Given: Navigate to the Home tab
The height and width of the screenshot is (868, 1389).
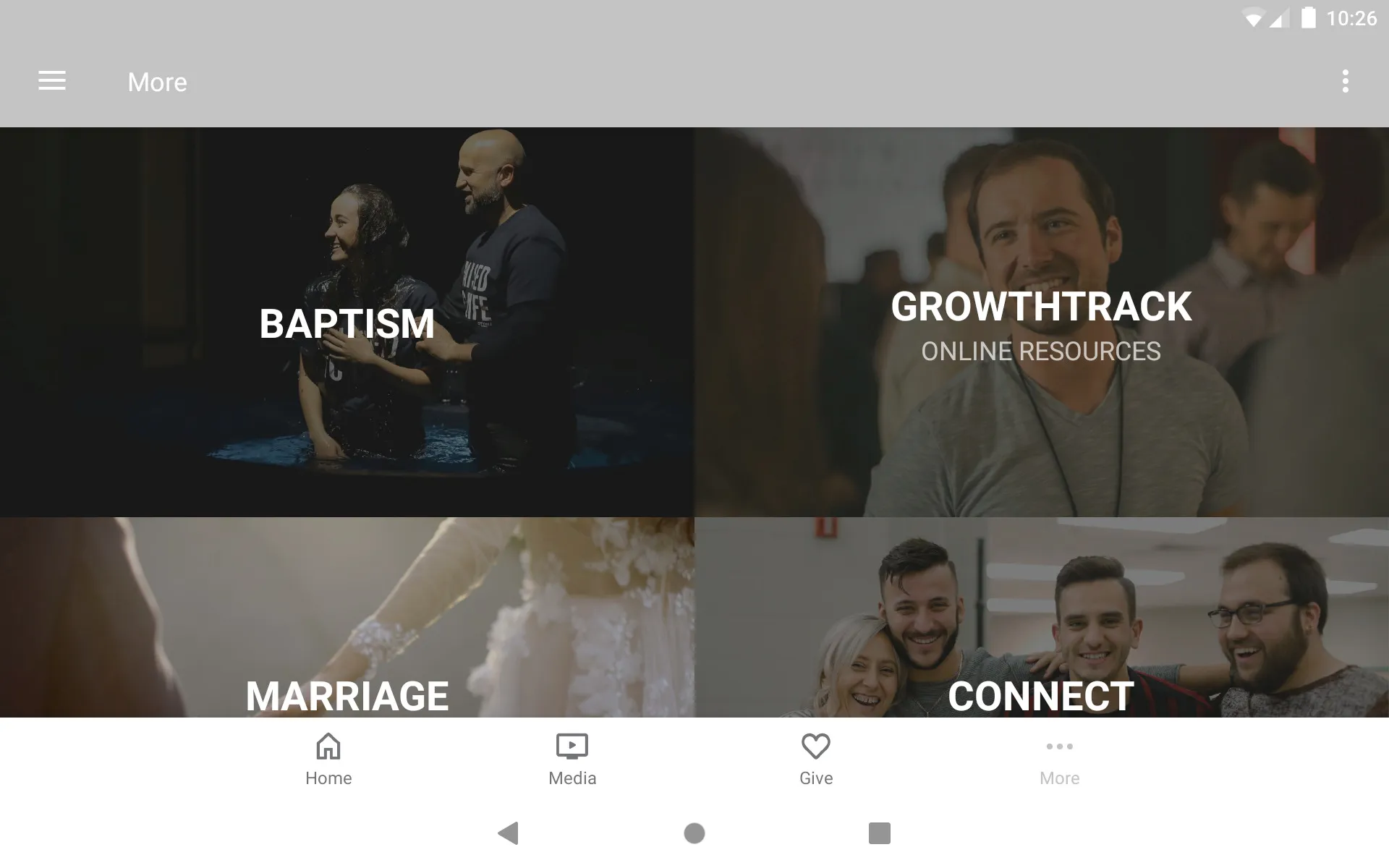Looking at the screenshot, I should pos(328,757).
